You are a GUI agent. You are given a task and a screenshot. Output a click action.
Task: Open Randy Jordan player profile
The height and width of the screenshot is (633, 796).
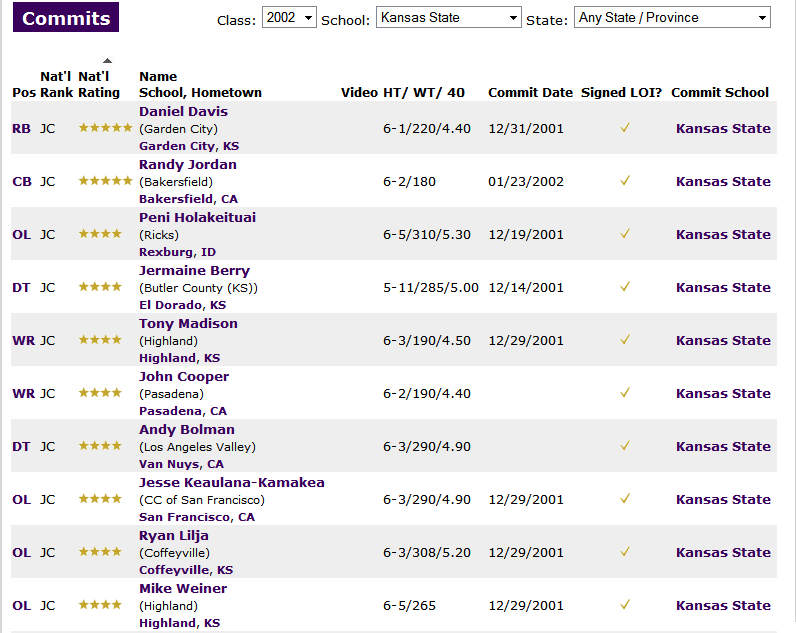pyautogui.click(x=188, y=164)
